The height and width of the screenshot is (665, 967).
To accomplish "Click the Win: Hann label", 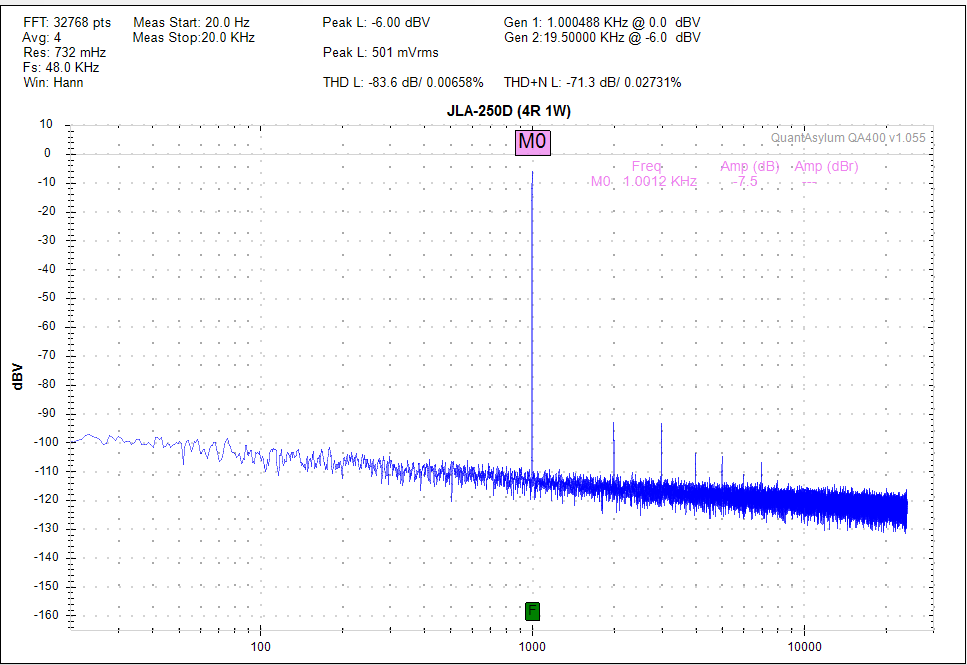I will click(x=53, y=83).
